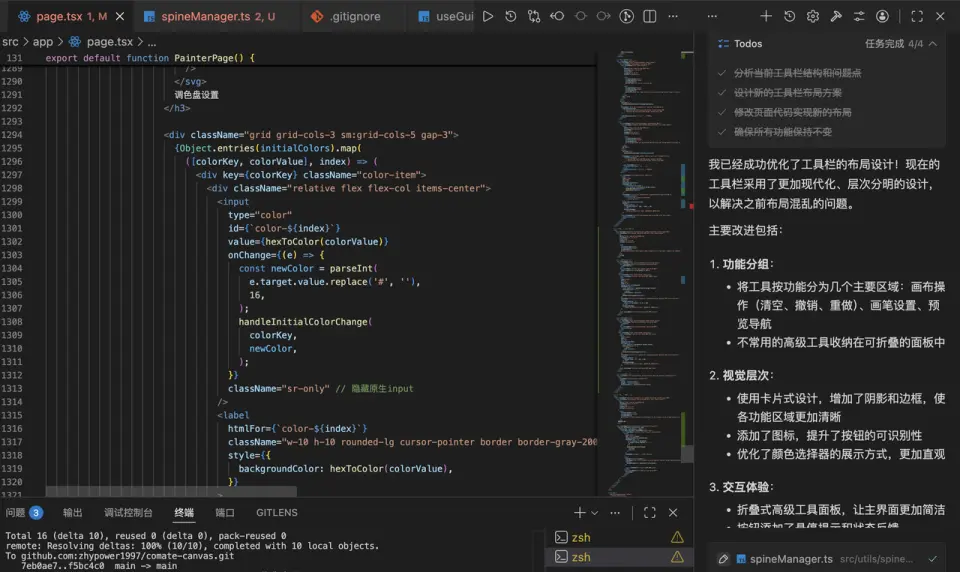Click the user account avatar icon
This screenshot has width=960, height=572.
(882, 17)
